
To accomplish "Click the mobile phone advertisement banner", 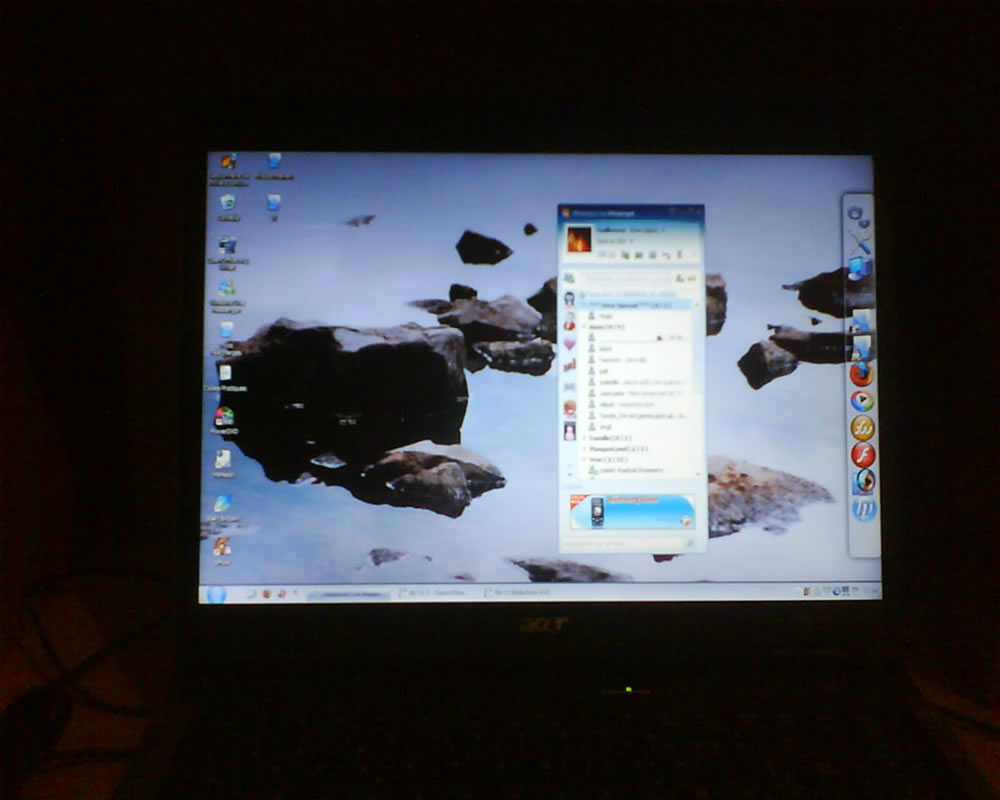I will pos(632,511).
